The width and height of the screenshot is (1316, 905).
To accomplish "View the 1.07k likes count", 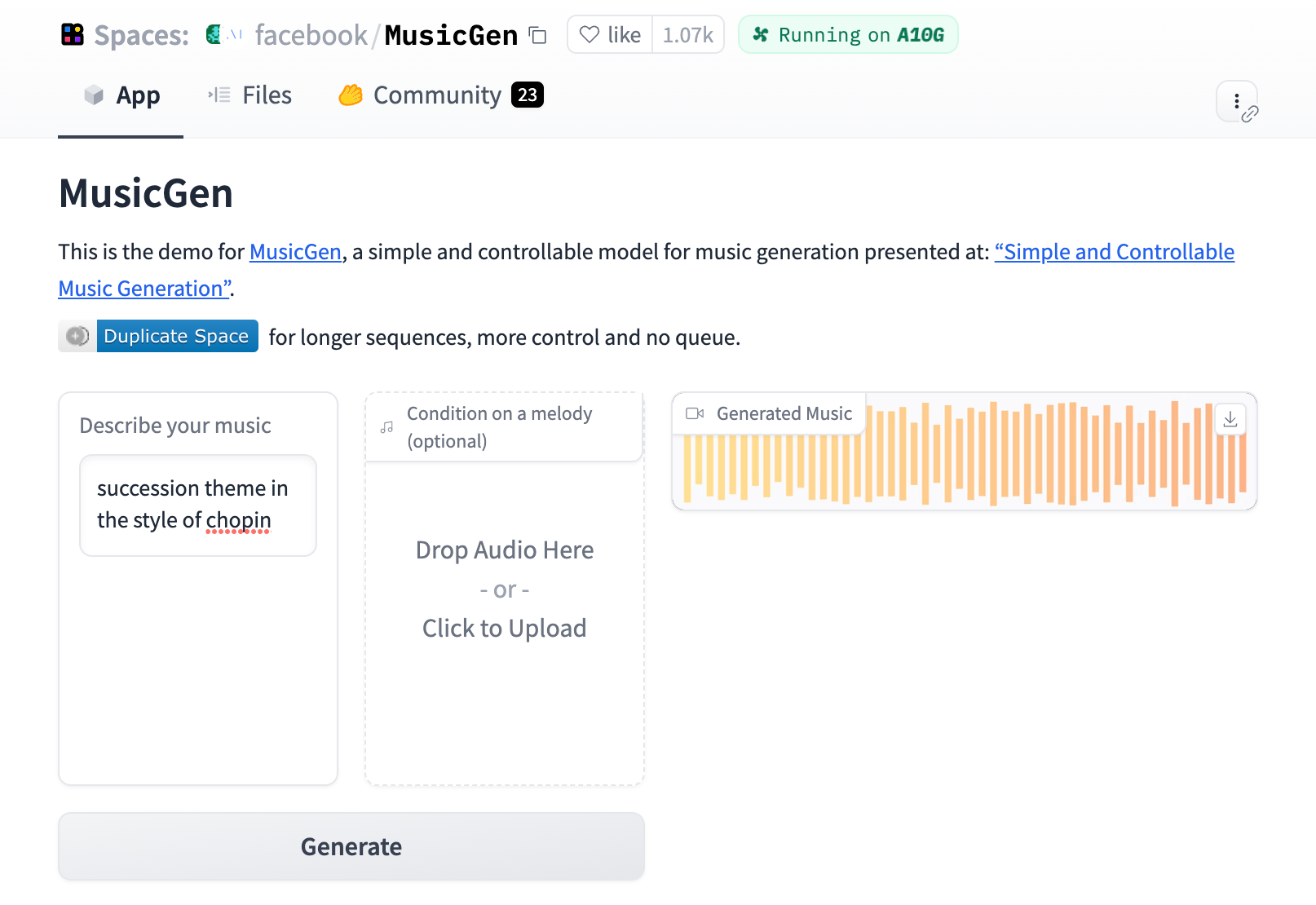I will tap(687, 35).
